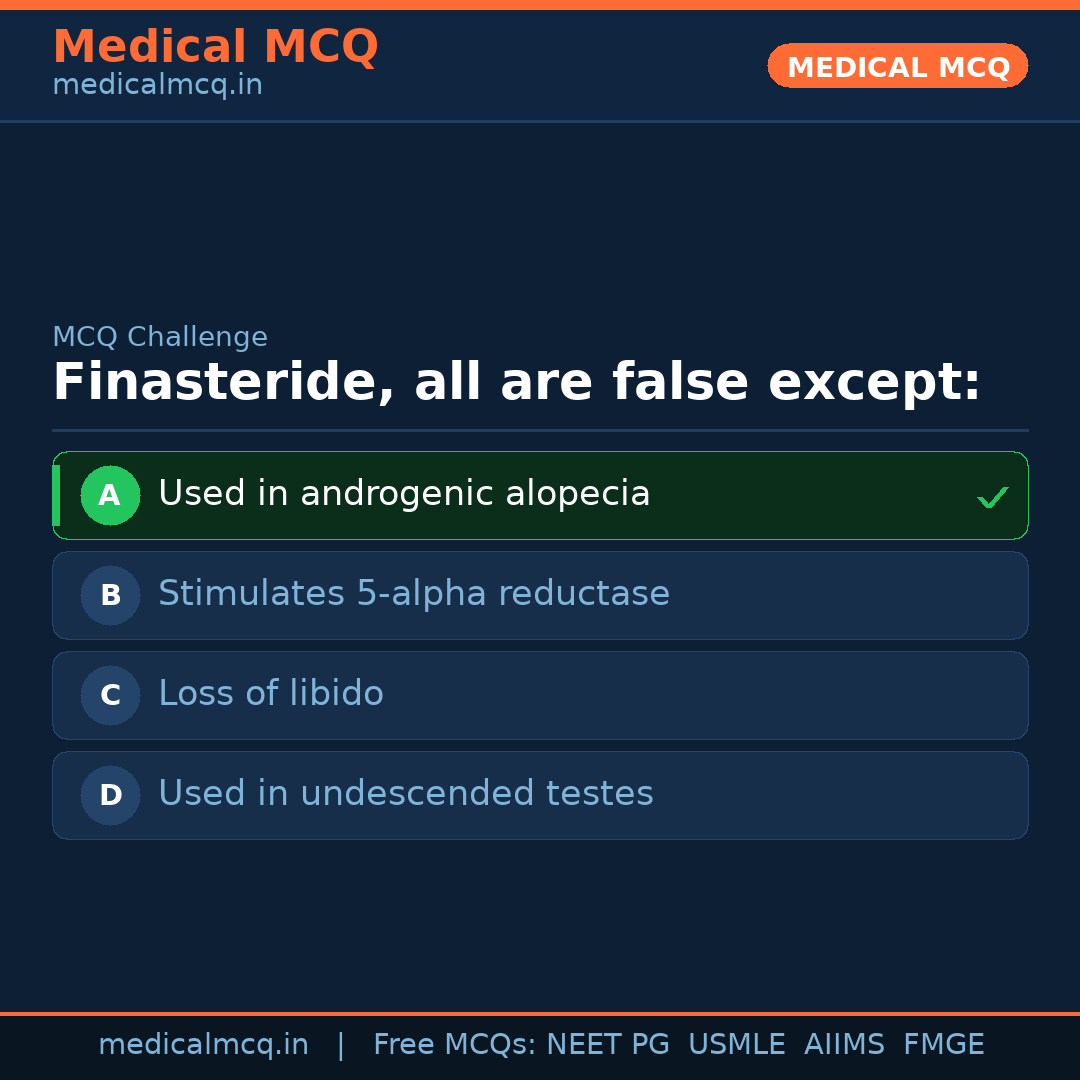1080x1080 pixels.
Task: Click the green accent bar on option A
Action: (56, 495)
